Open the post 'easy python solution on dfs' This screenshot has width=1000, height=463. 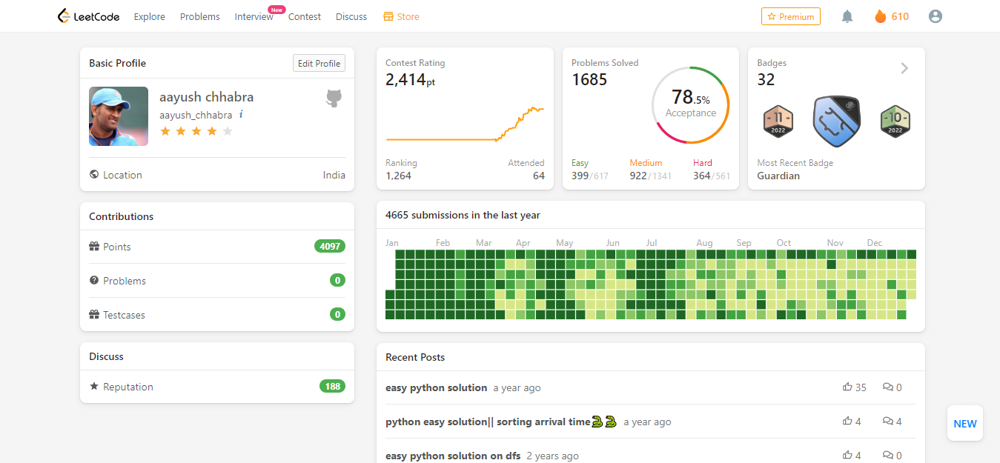tap(453, 456)
